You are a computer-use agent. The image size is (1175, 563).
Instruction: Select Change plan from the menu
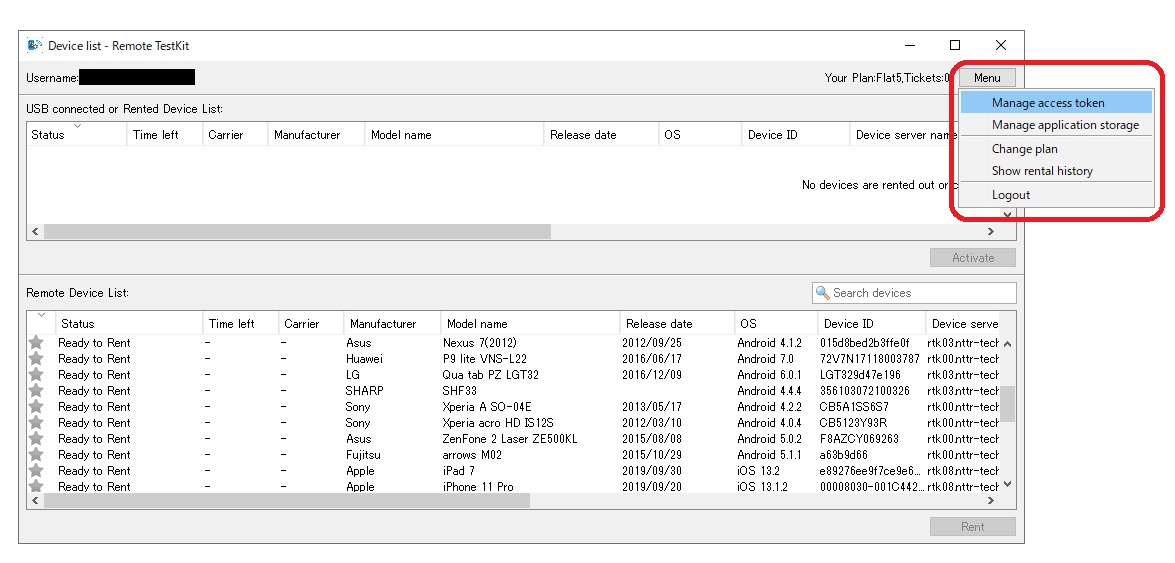(1057, 148)
